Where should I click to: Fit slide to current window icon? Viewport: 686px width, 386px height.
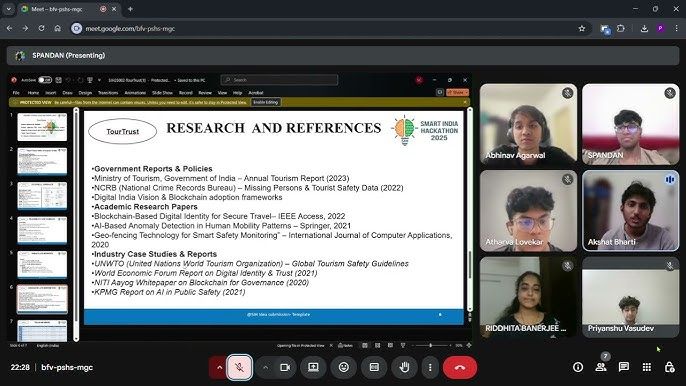click(x=469, y=345)
